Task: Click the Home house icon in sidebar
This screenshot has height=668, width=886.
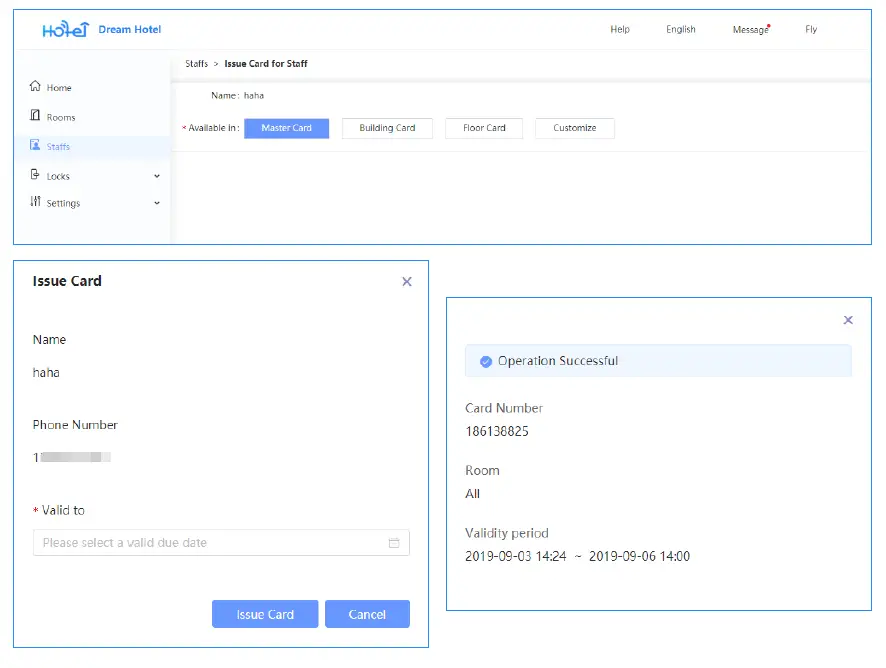Action: [x=35, y=86]
